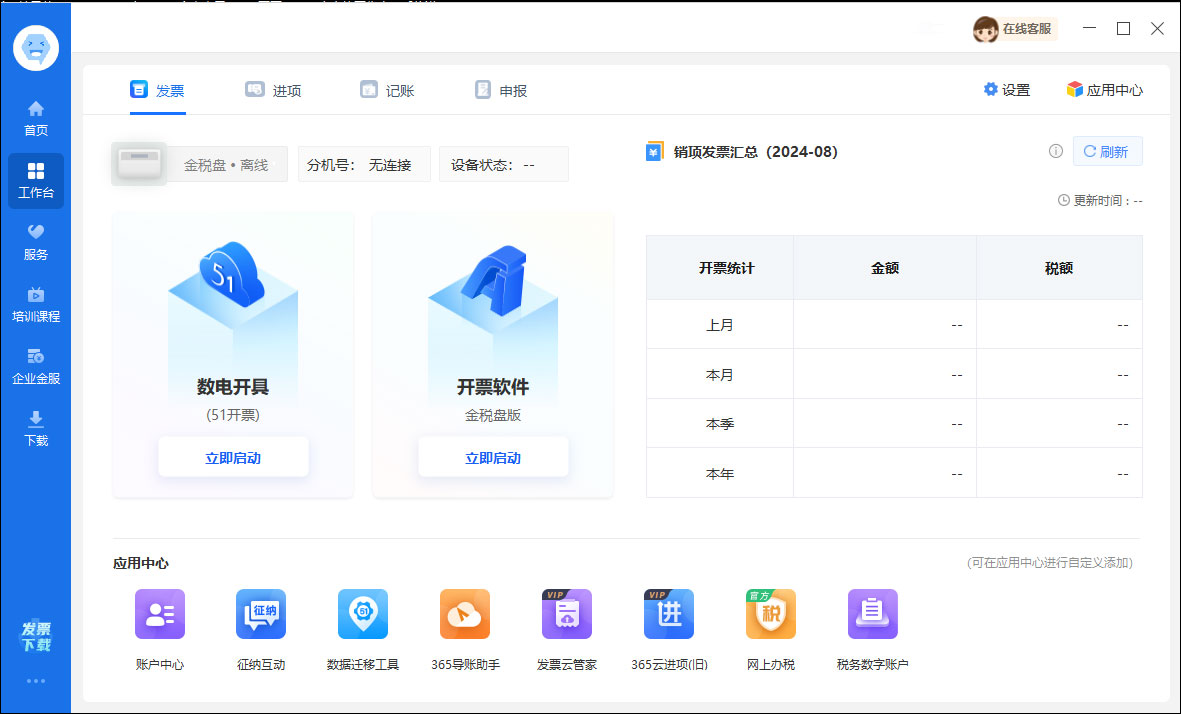Open the 网上办税 official icon
The height and width of the screenshot is (714, 1181).
[x=771, y=614]
